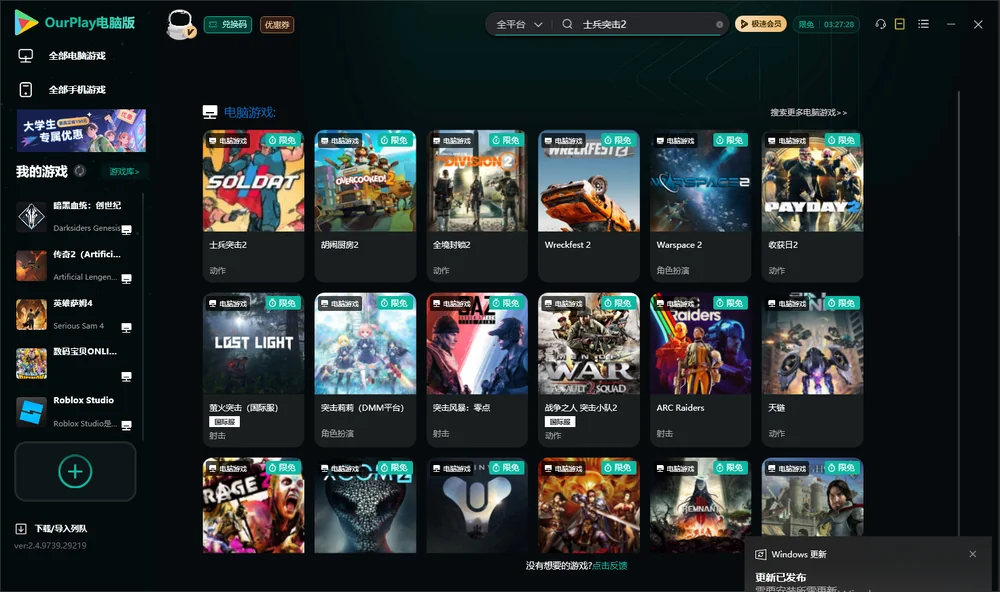
Task: Clear the search text with the x icon
Action: pos(719,25)
